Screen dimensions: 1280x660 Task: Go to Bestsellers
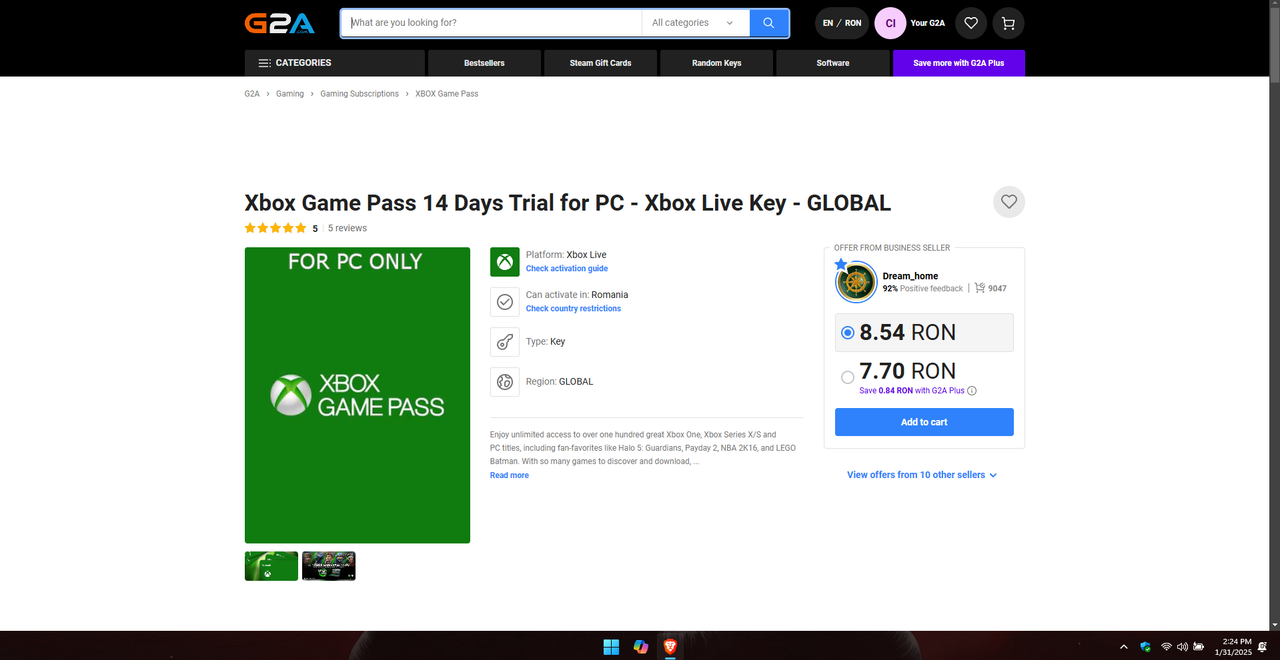pyautogui.click(x=484, y=63)
